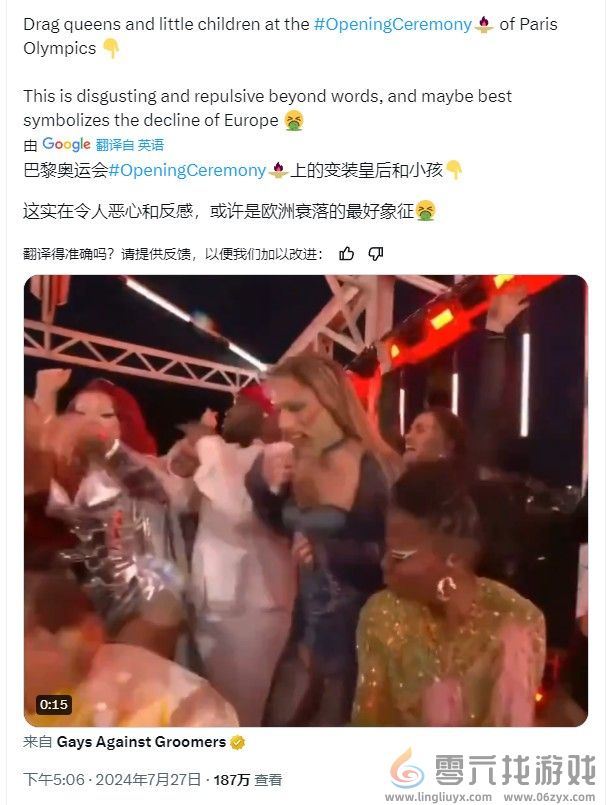Open the #OpeningCeremony hashtag in Chinese translation
The height and width of the screenshot is (805, 612).
click(x=187, y=170)
